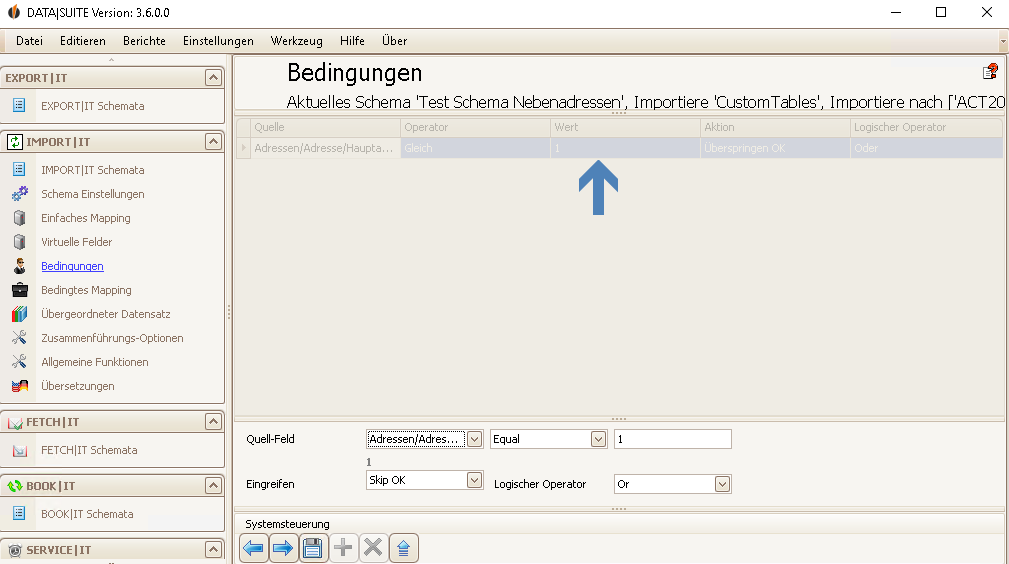Go to Einfaches Mapping
This screenshot has width=1009, height=564.
point(86,218)
